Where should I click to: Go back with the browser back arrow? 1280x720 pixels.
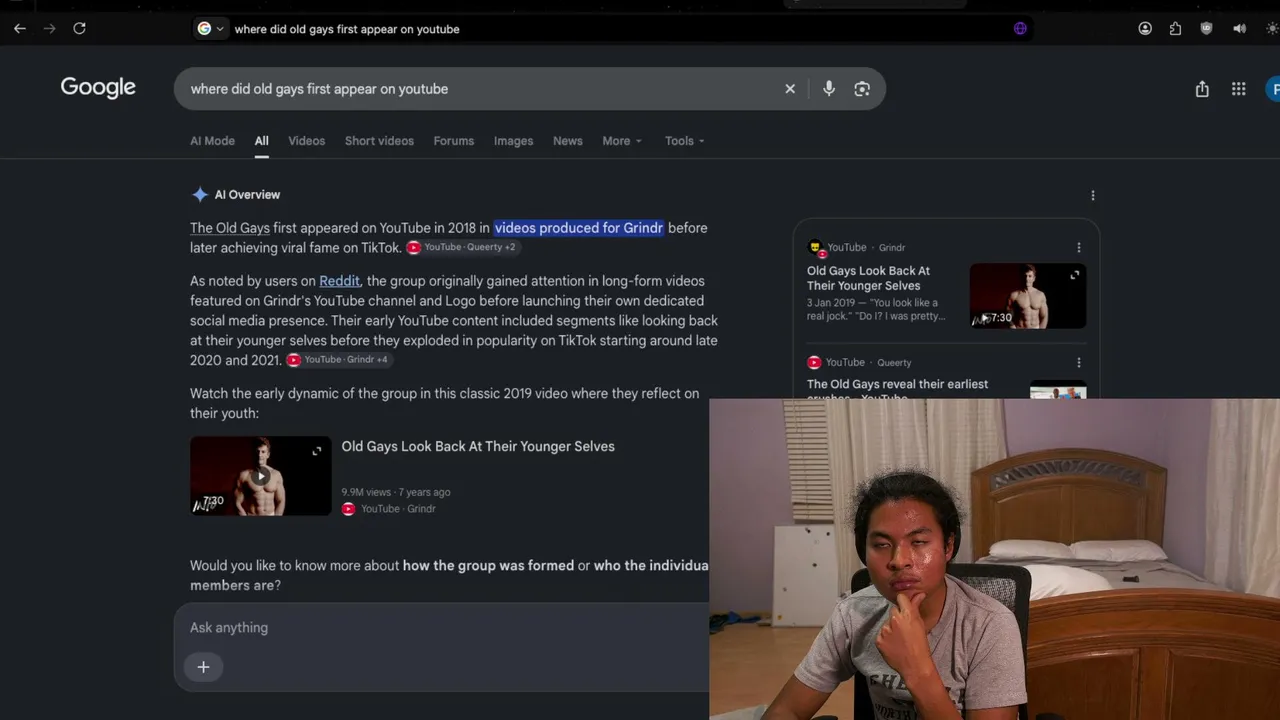(x=20, y=29)
